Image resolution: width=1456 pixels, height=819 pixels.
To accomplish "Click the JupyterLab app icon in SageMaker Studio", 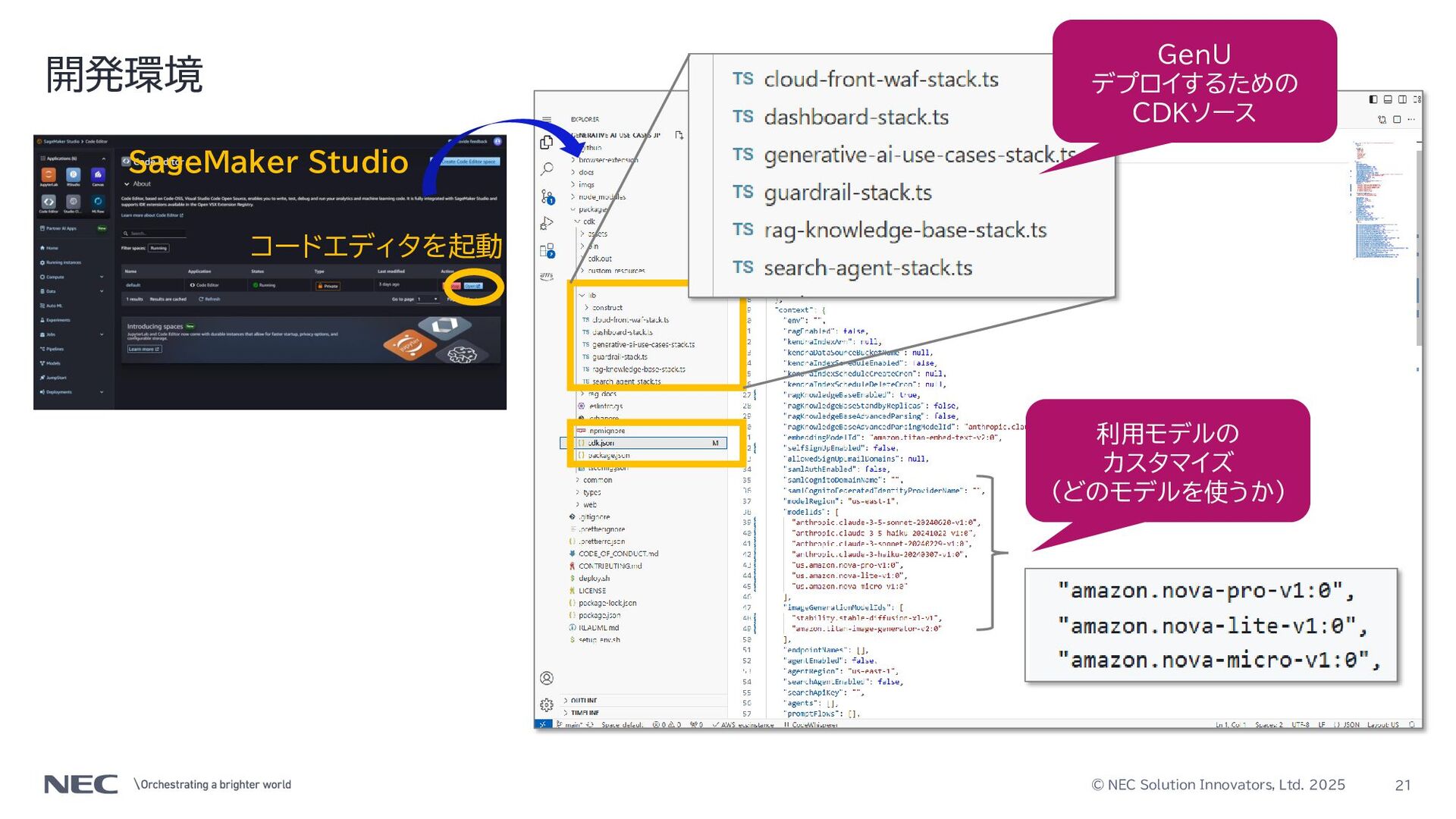I will click(x=49, y=175).
